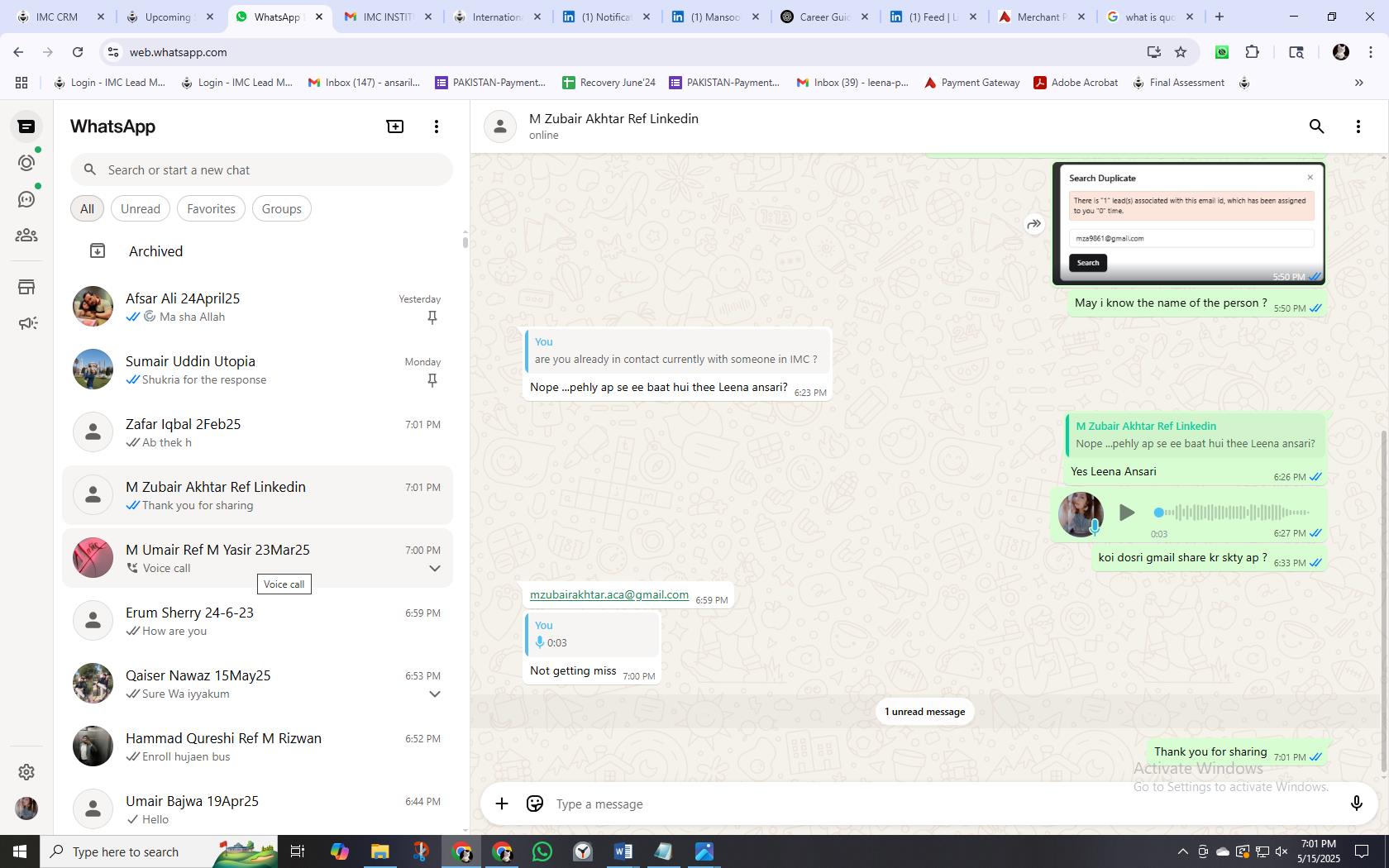This screenshot has width=1389, height=868.
Task: Click the conversation scrollbar
Action: point(1385,601)
